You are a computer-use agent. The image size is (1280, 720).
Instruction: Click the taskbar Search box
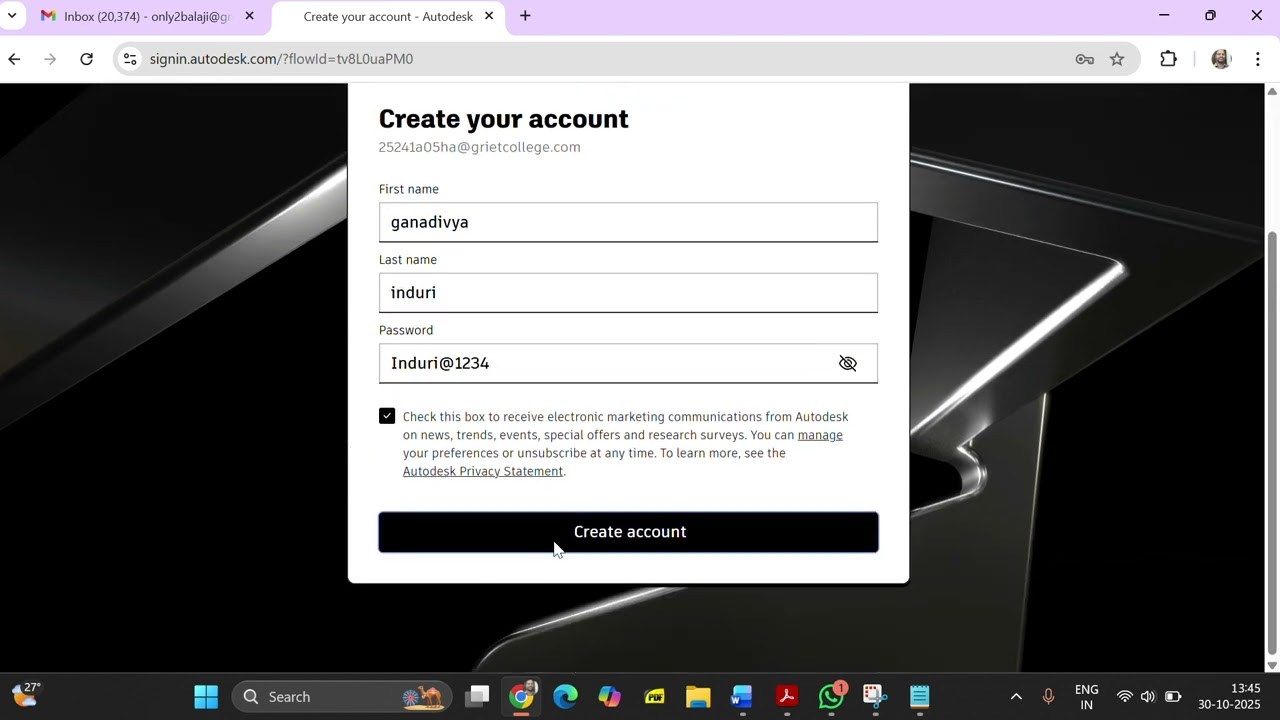click(x=342, y=697)
